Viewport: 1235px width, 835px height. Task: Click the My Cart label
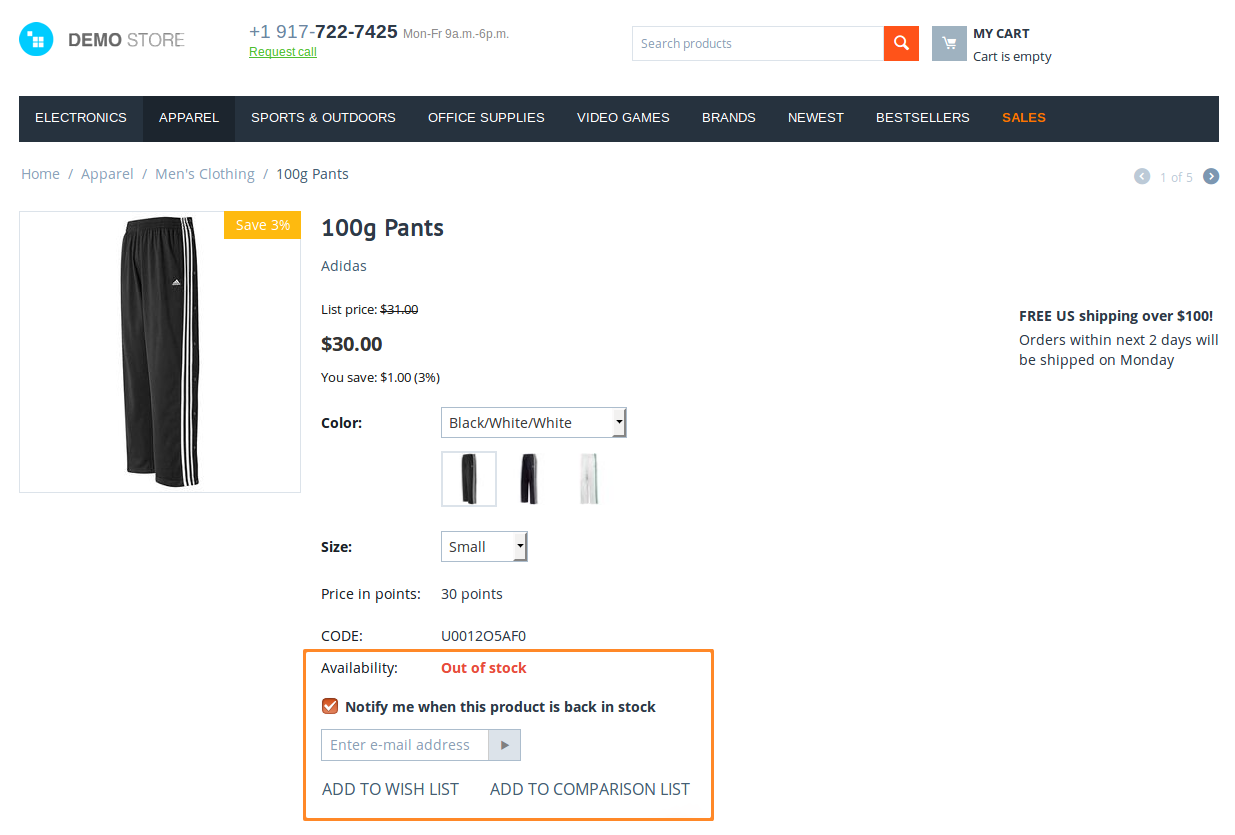(x=1001, y=34)
